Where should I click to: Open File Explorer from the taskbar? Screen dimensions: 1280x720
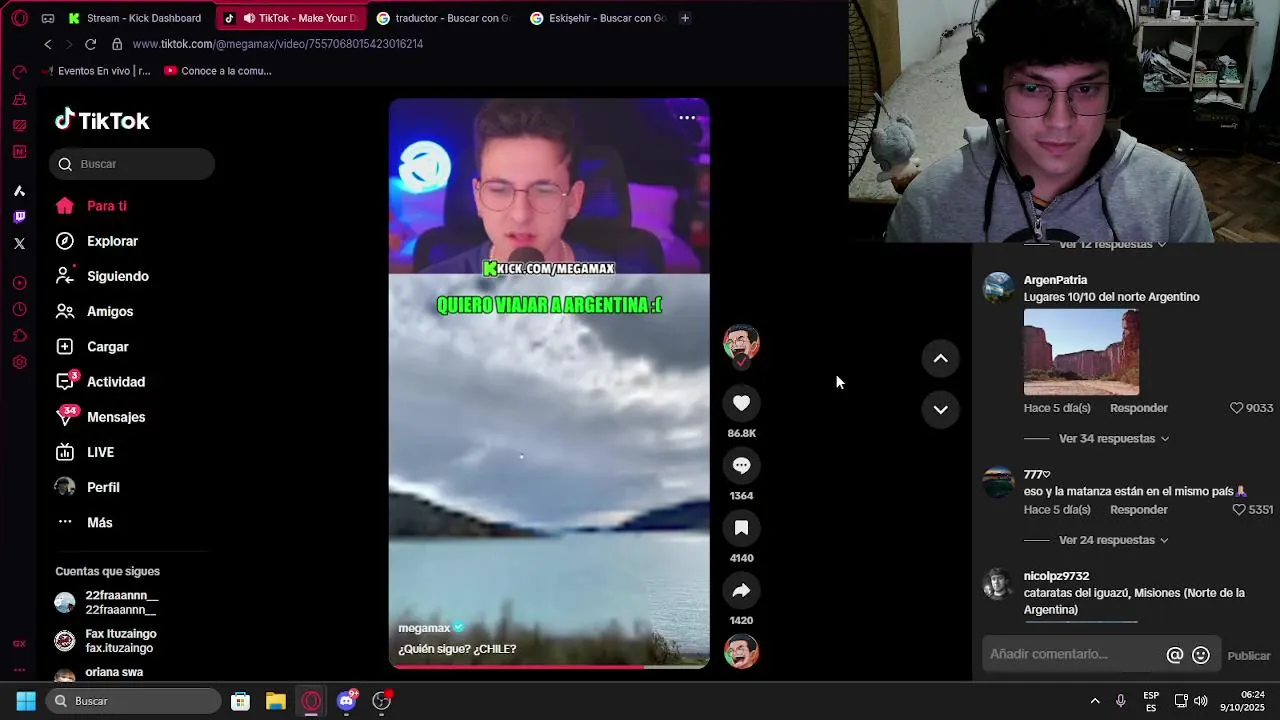[275, 701]
